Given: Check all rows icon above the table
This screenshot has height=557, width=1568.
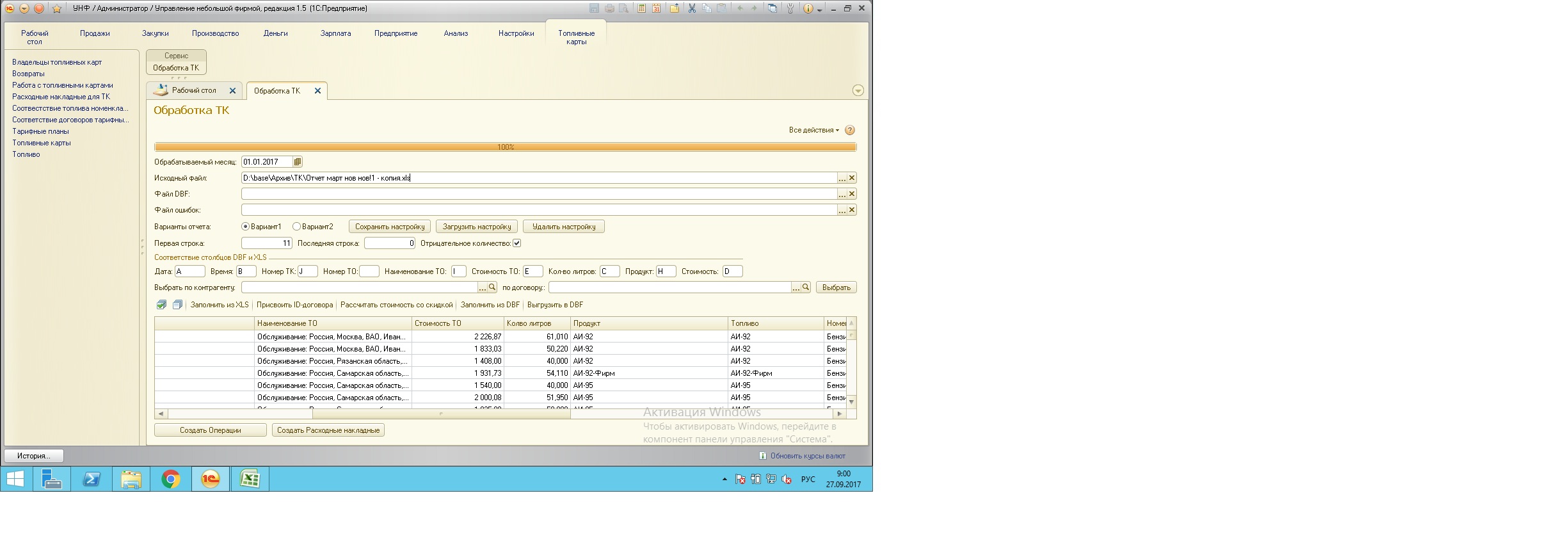Looking at the screenshot, I should (x=162, y=305).
